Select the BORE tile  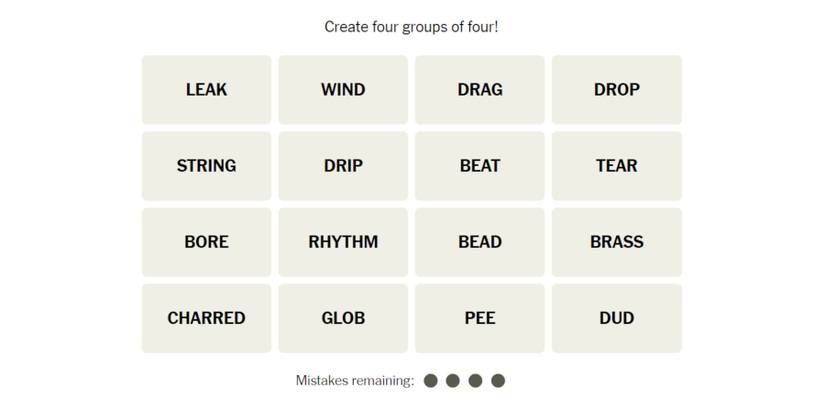pyautogui.click(x=206, y=242)
